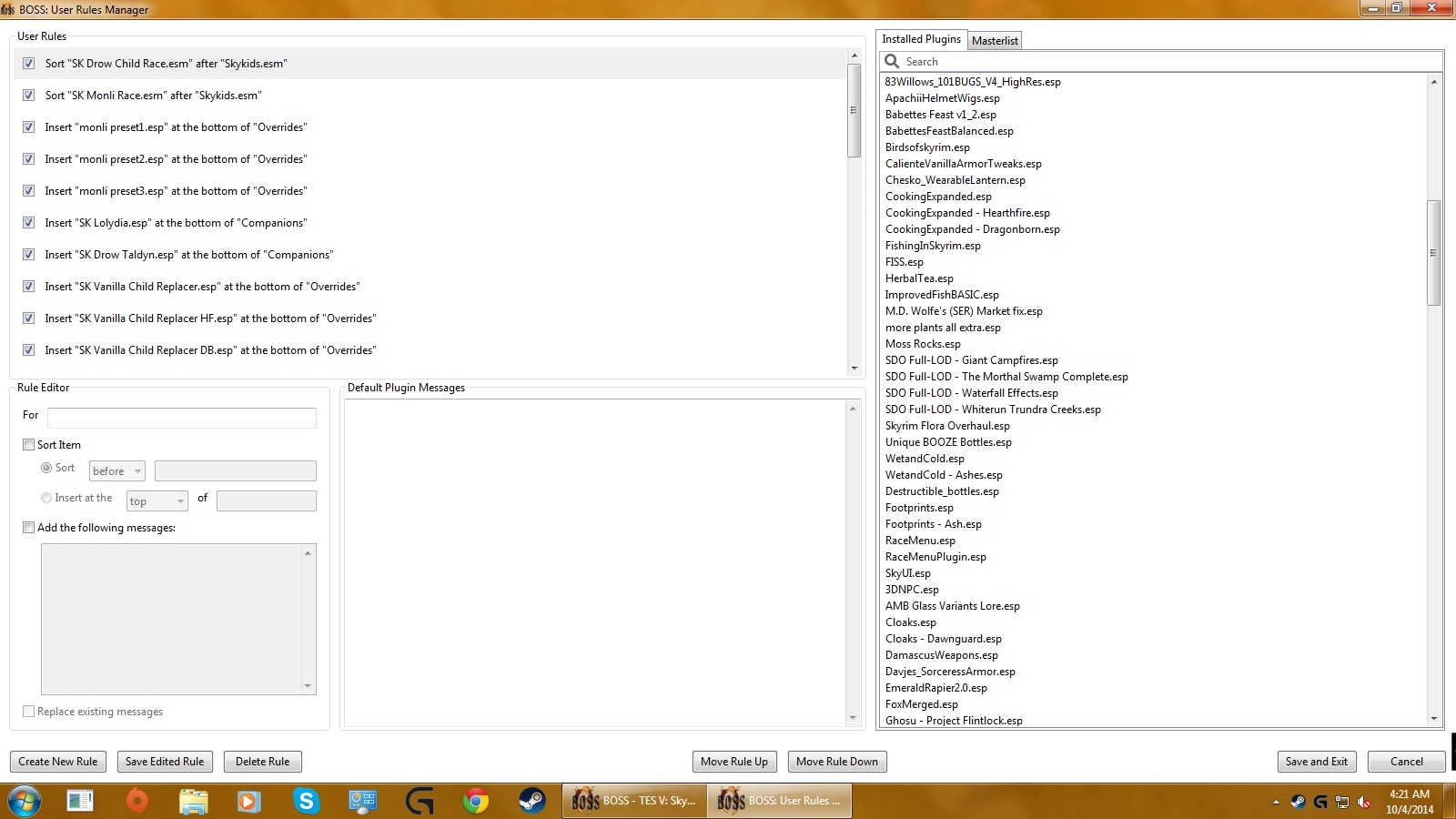Click the Steam icon in the system tray
Image resolution: width=1456 pixels, height=819 pixels.
click(x=1298, y=802)
